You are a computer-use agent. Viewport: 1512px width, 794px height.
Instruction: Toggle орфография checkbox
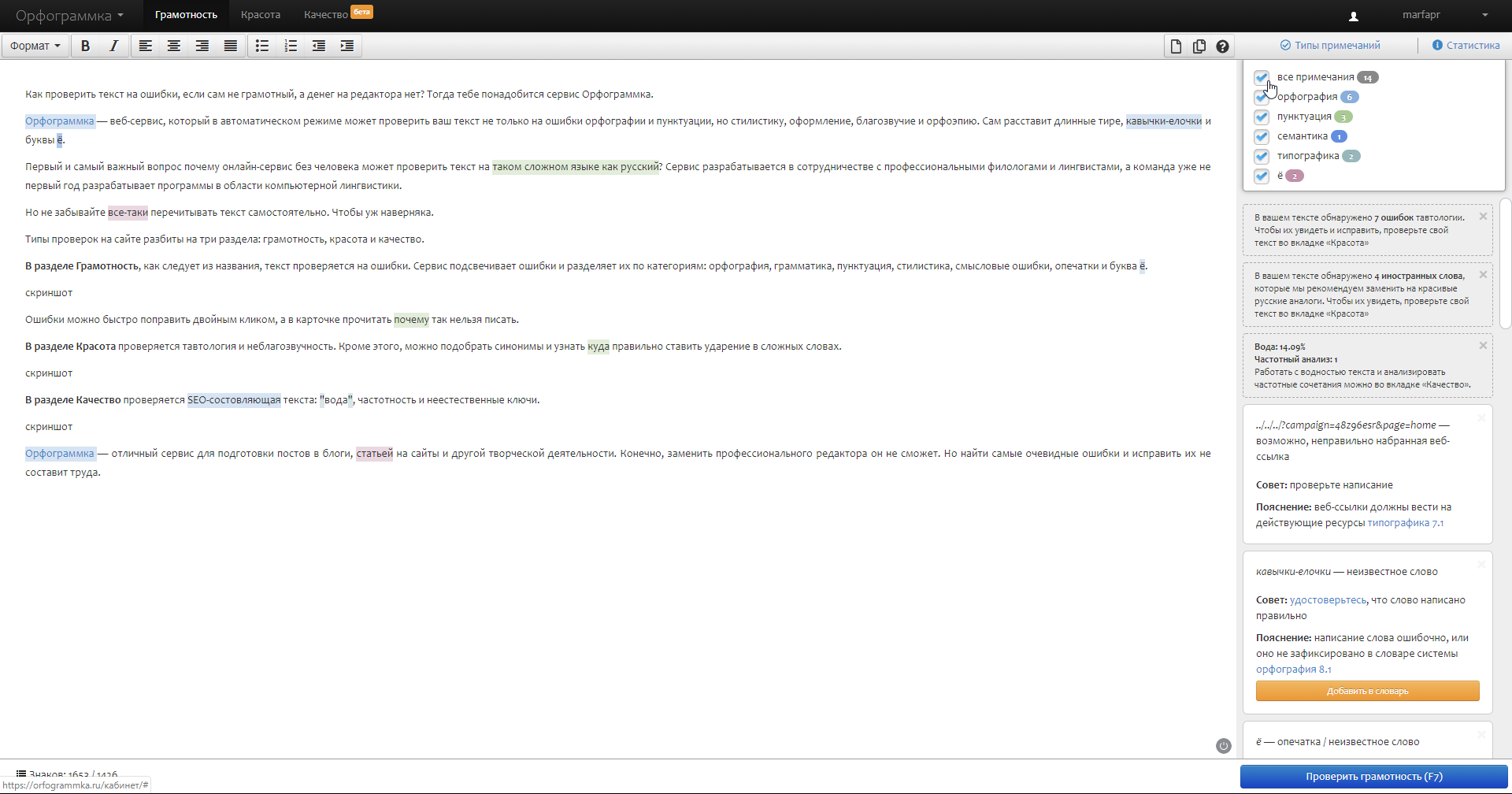(1262, 97)
